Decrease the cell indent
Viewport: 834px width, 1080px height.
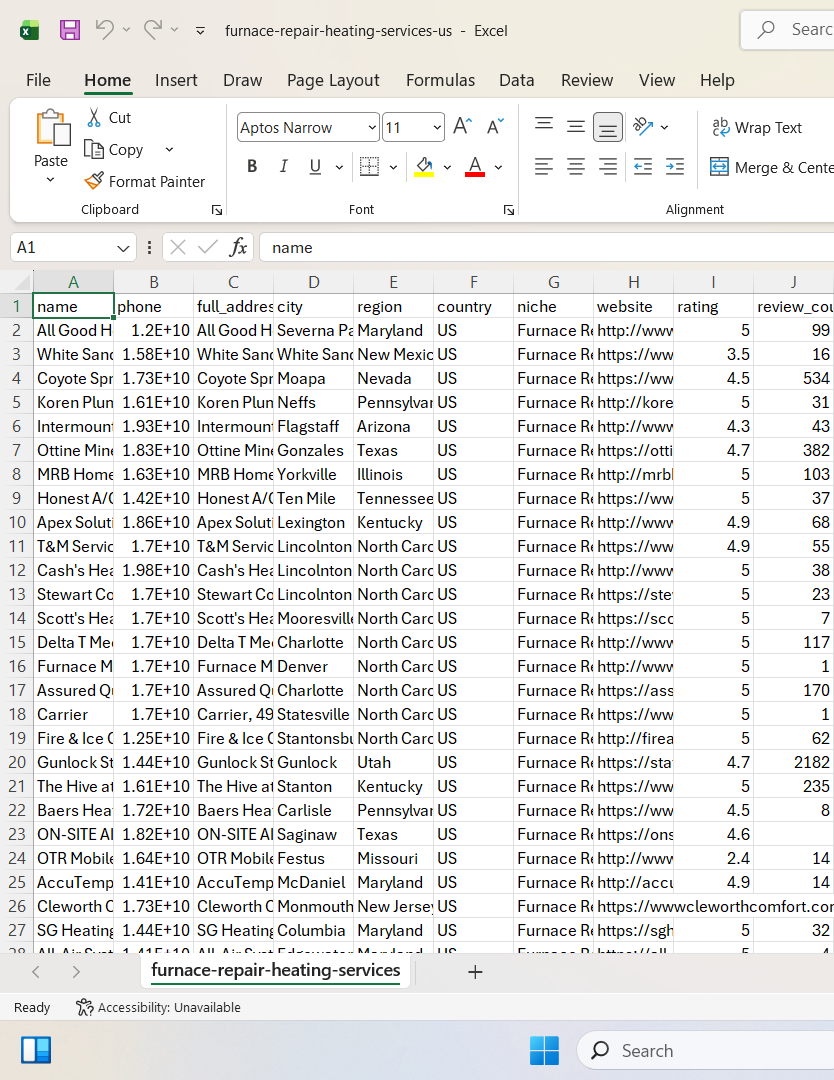click(x=643, y=167)
